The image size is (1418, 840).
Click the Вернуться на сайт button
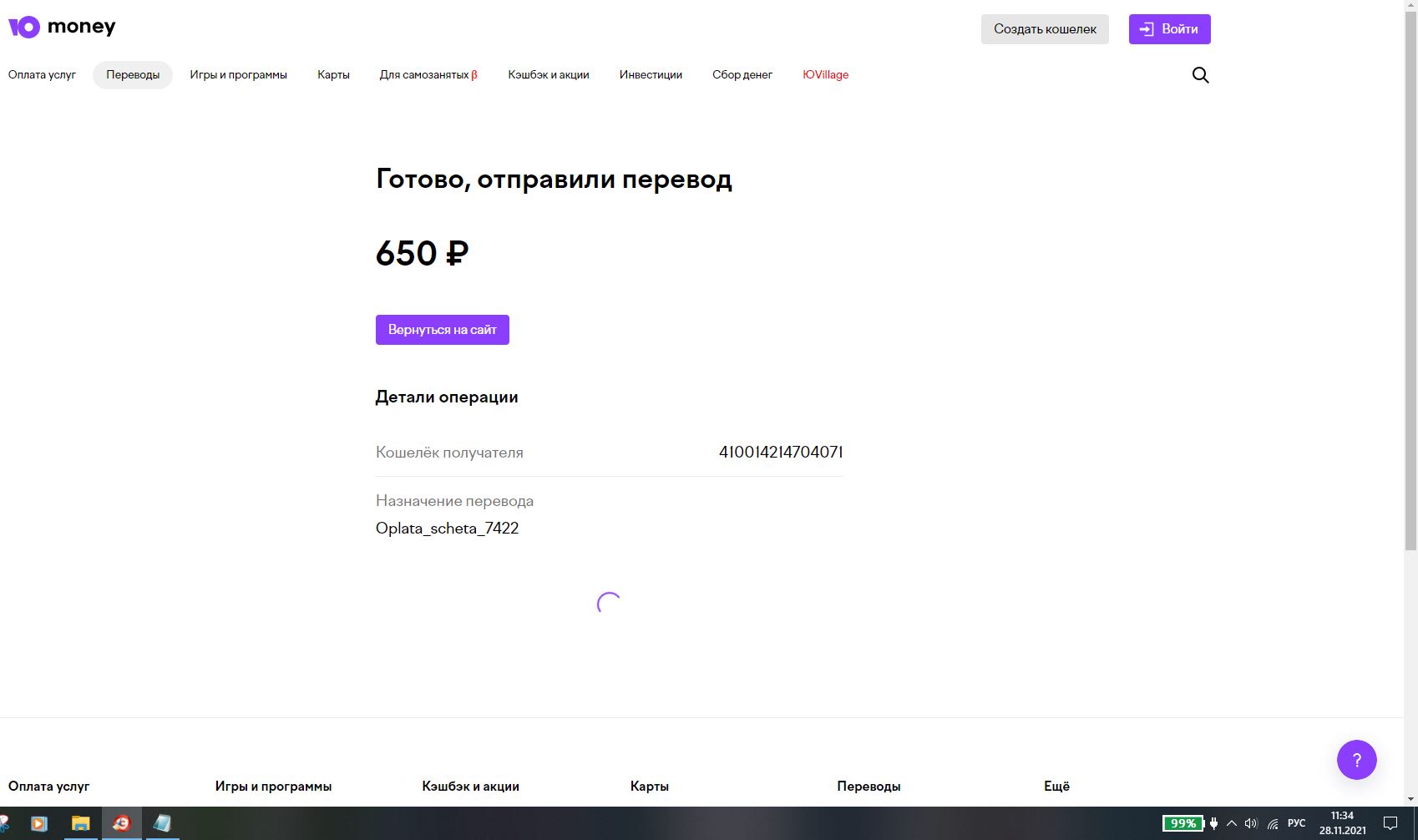(443, 330)
